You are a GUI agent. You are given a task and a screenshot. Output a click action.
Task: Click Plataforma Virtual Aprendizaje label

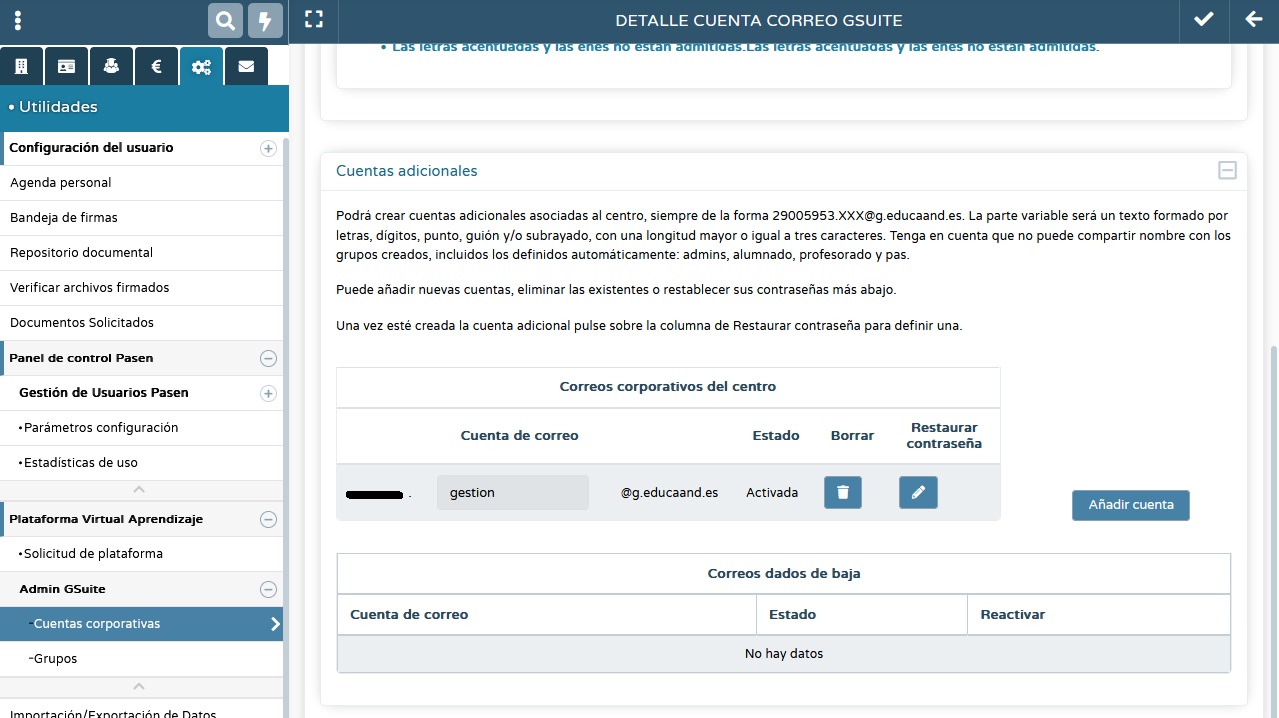point(106,519)
